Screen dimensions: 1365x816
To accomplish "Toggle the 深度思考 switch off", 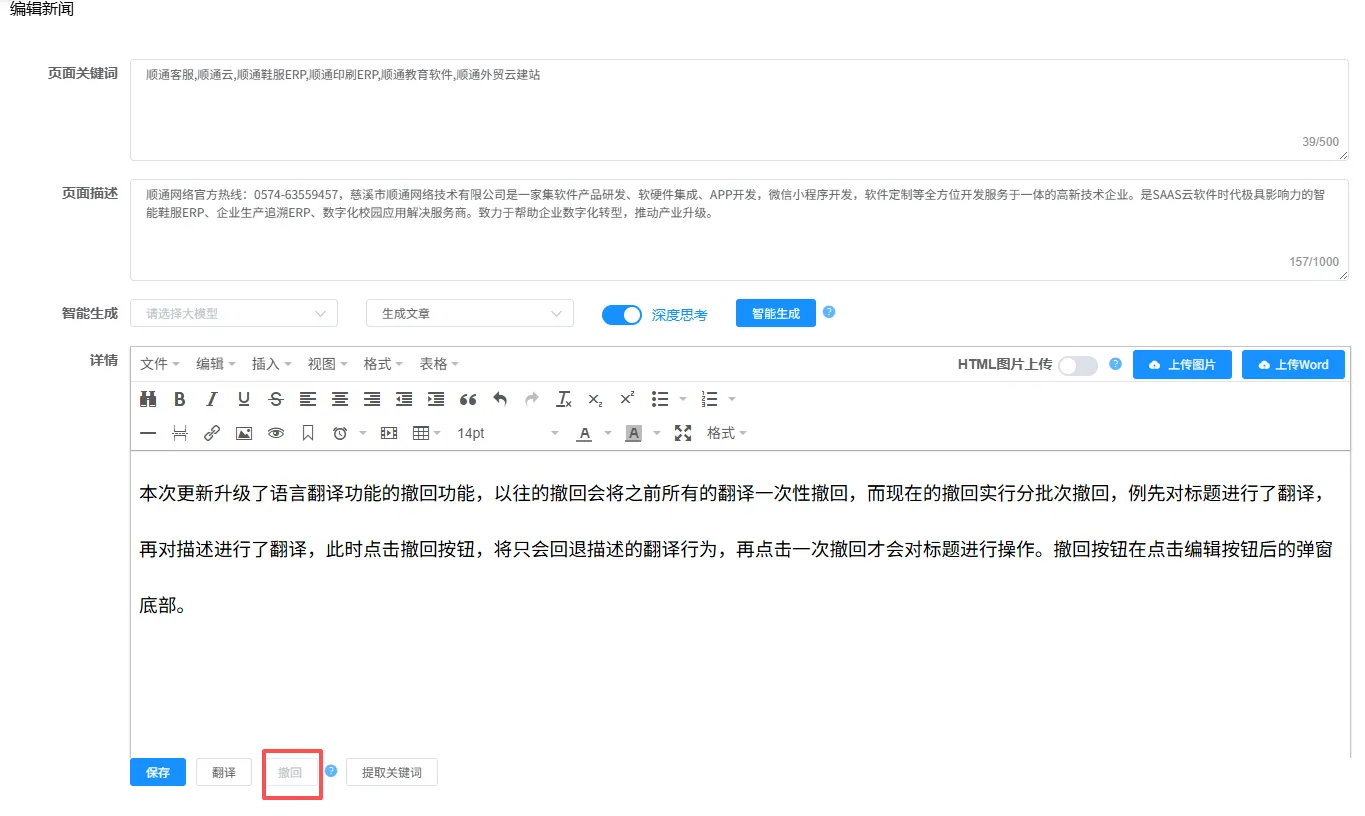I will pyautogui.click(x=621, y=314).
